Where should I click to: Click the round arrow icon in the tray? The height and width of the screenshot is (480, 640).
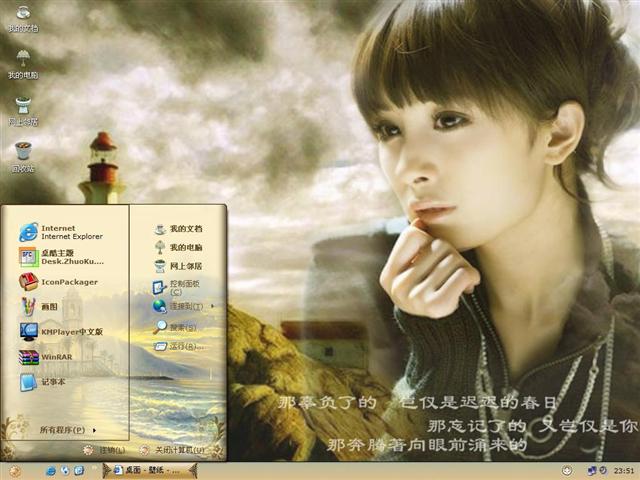click(567, 471)
